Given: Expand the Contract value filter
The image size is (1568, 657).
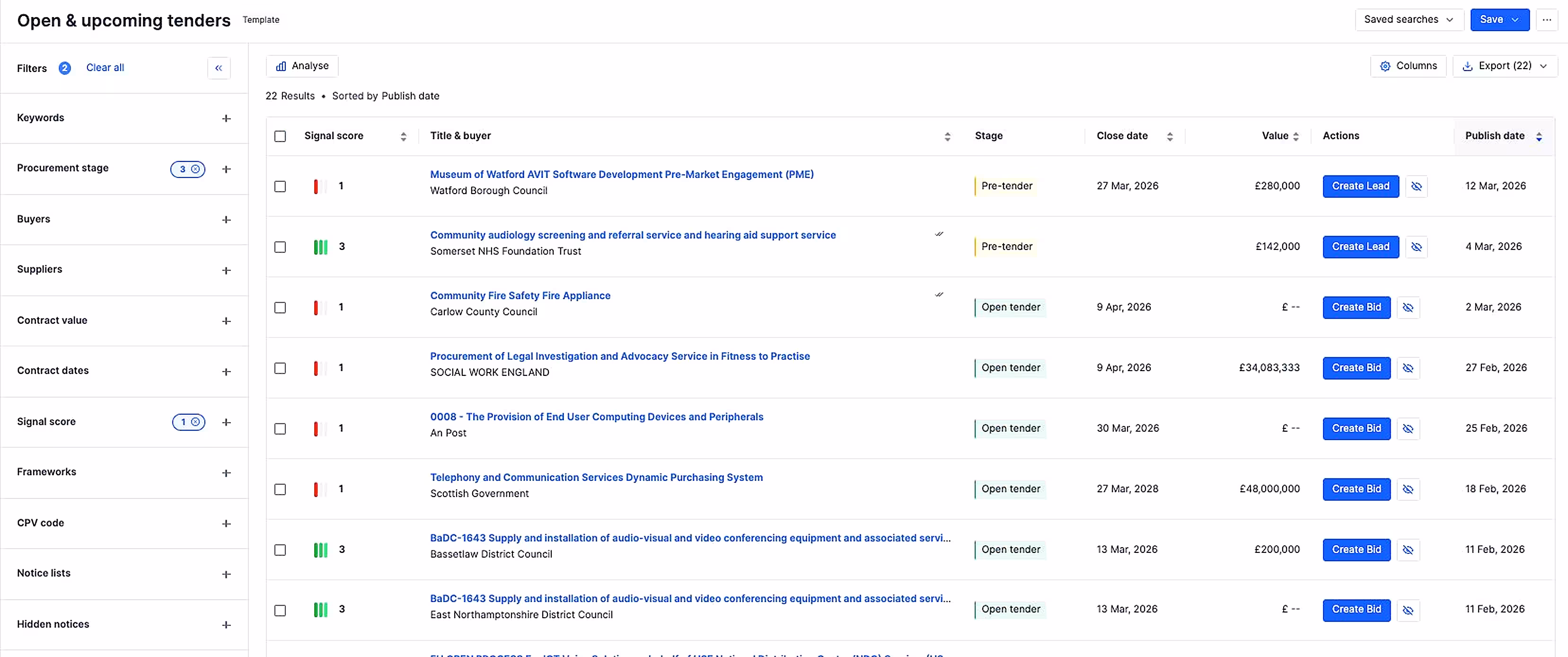Looking at the screenshot, I should (x=227, y=321).
